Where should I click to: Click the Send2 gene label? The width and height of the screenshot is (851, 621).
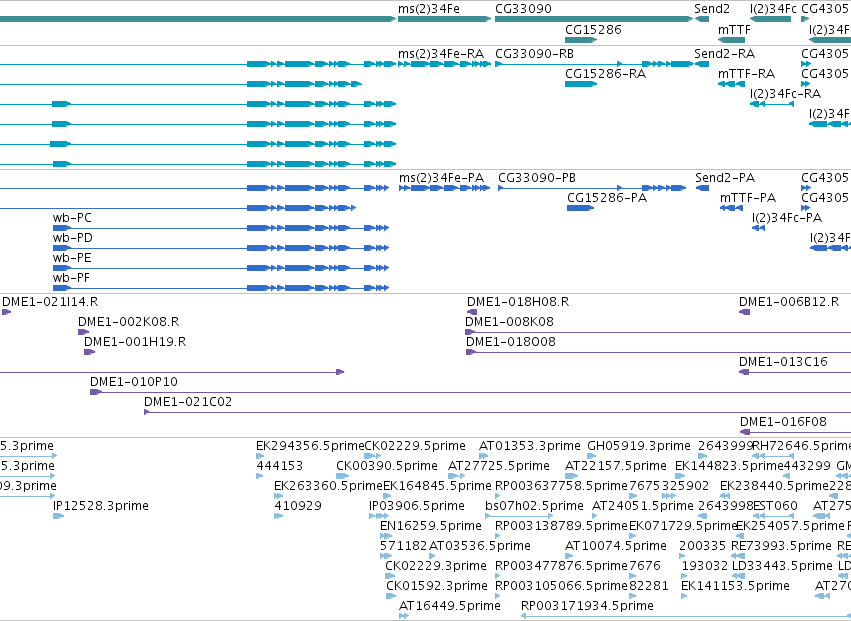(712, 9)
